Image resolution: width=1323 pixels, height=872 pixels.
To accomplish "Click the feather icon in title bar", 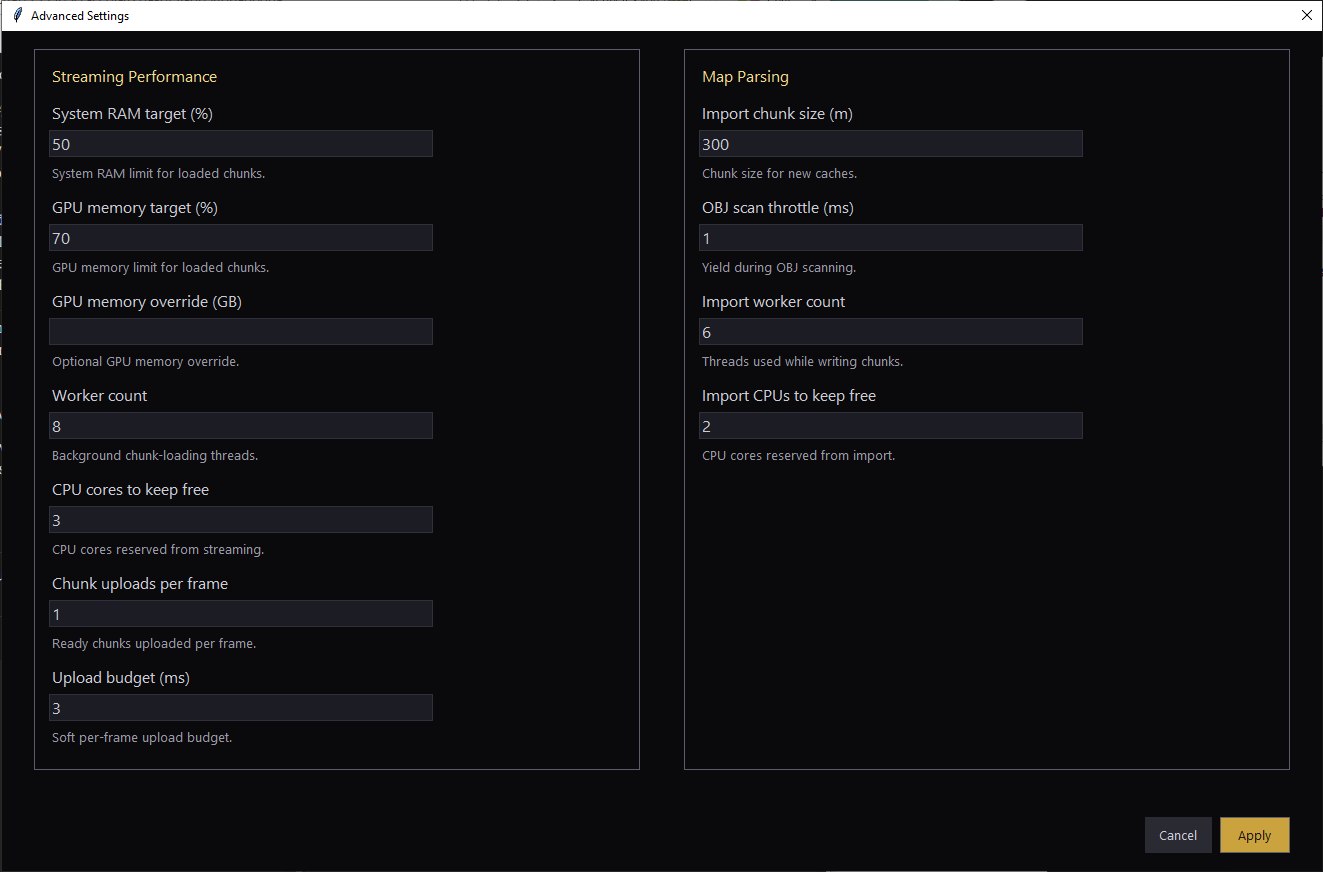I will click(x=17, y=15).
